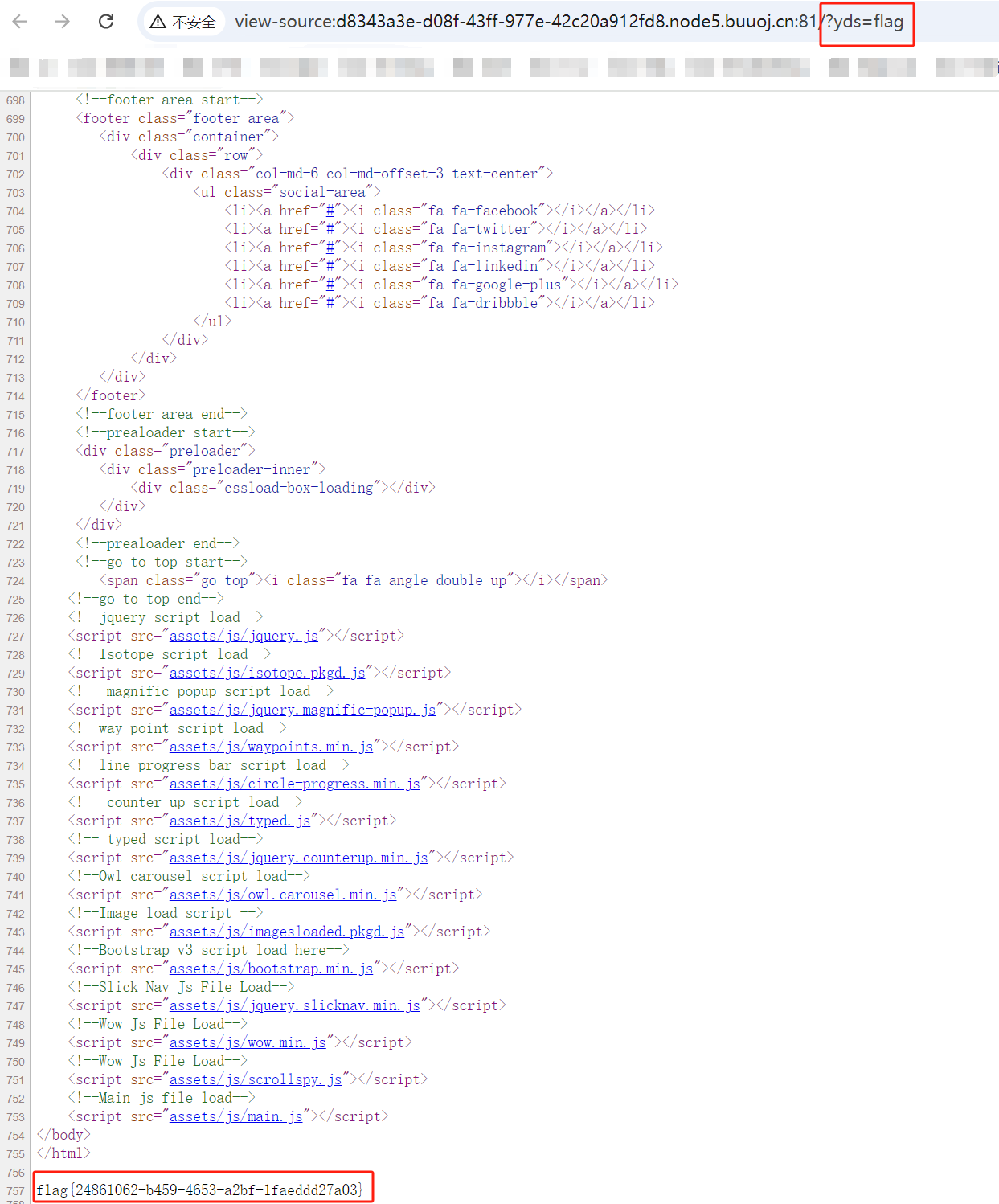Open the owl.carousel.min.js link
999x1204 pixels.
coord(283,895)
